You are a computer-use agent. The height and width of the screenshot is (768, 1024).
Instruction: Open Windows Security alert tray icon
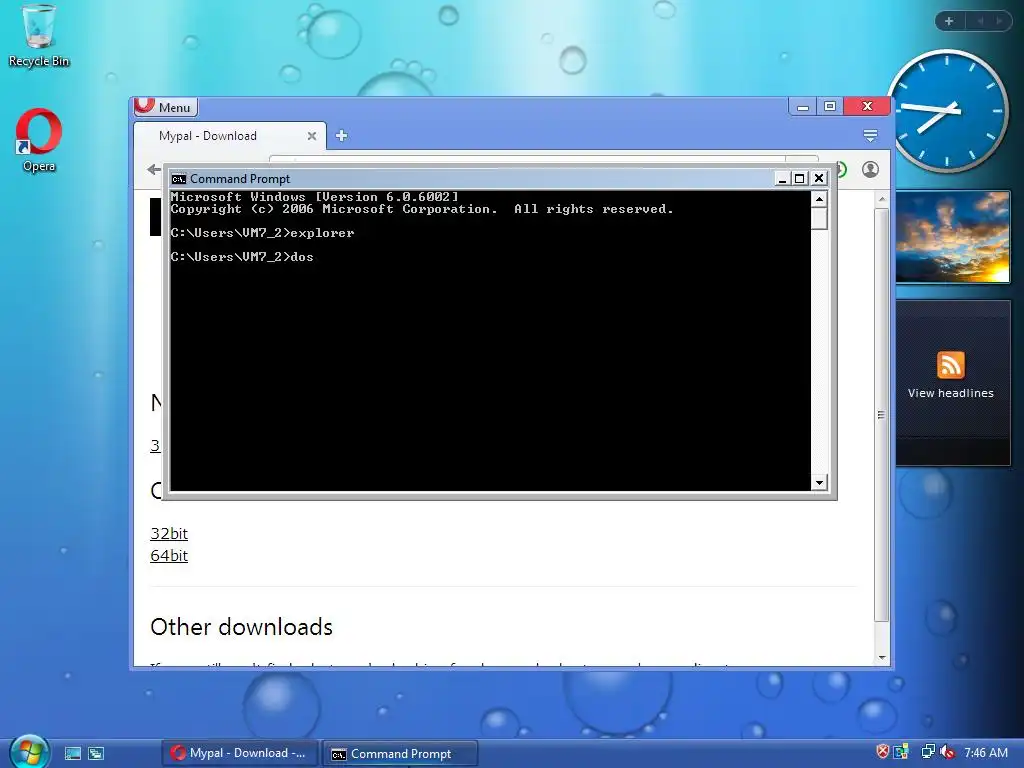(882, 752)
